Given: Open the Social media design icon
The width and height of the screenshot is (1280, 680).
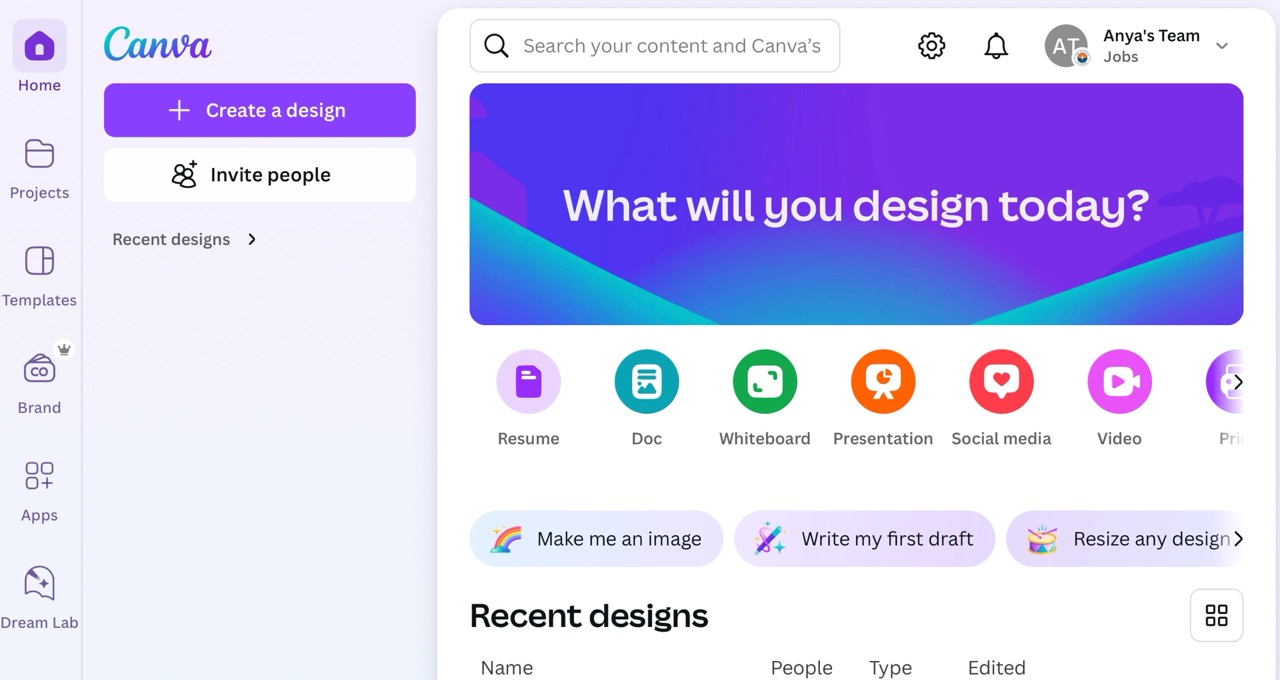Looking at the screenshot, I should (1001, 381).
